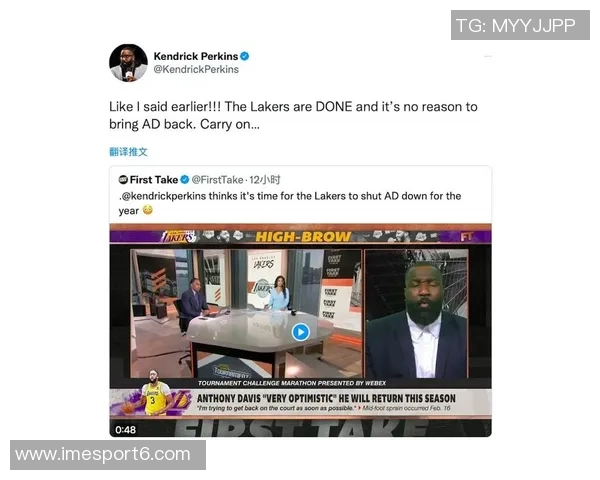Image resolution: width=600 pixels, height=480 pixels.
Task: Open the First Take account name
Action: click(154, 180)
